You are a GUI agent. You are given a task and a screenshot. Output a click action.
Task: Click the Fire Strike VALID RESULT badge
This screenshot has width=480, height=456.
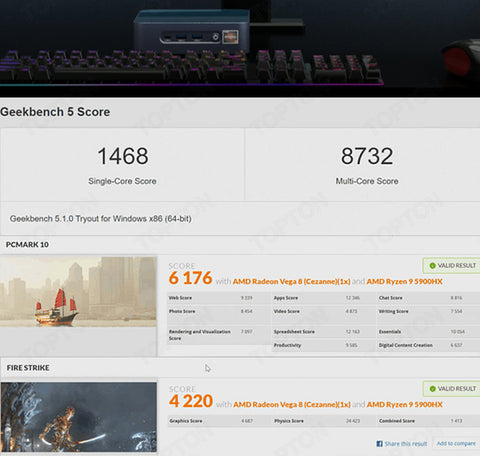click(x=452, y=389)
